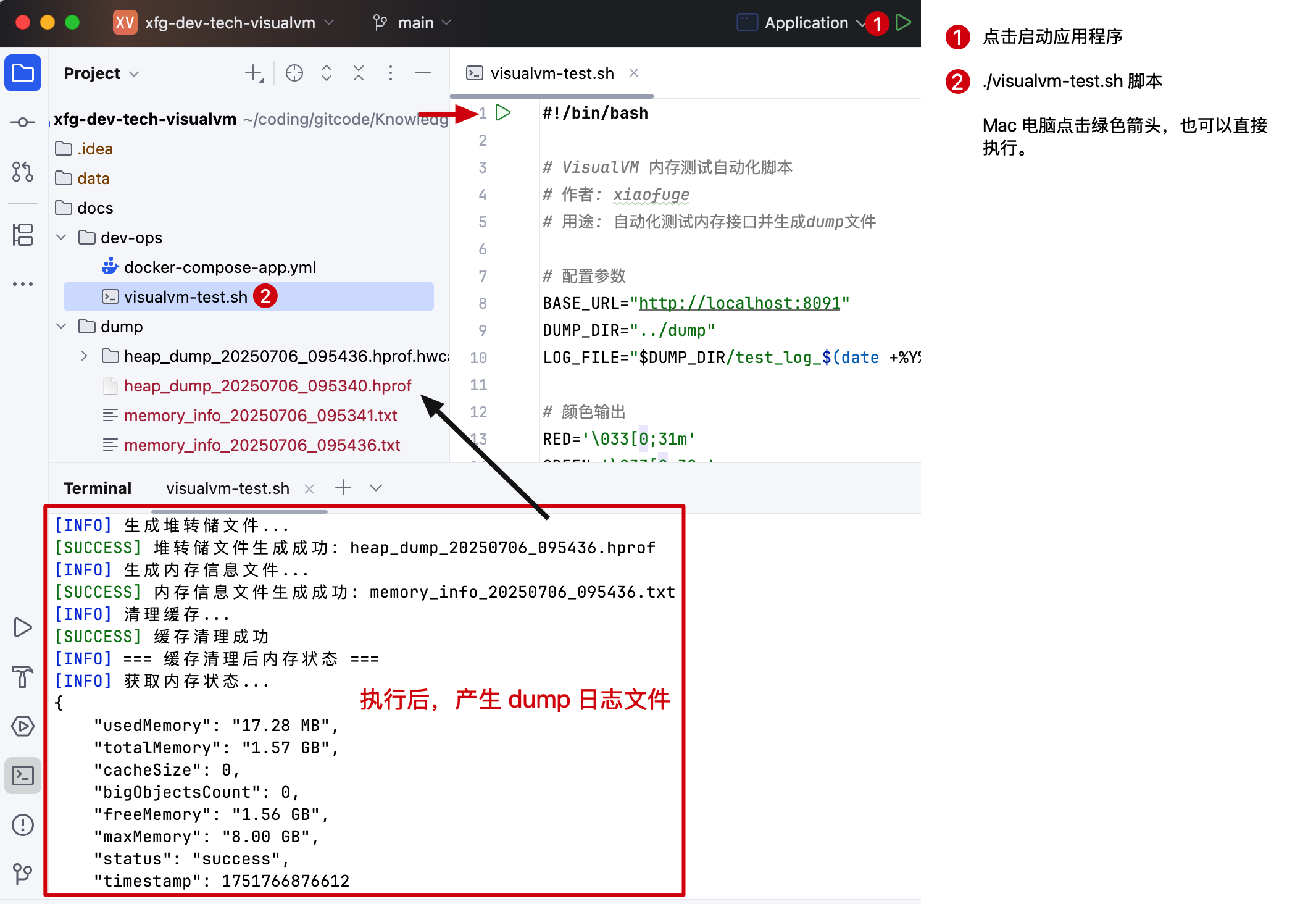Screen dimensions: 1316x904
Task: Select the xfg-dev-tech-visualvm root folder
Action: click(x=145, y=119)
